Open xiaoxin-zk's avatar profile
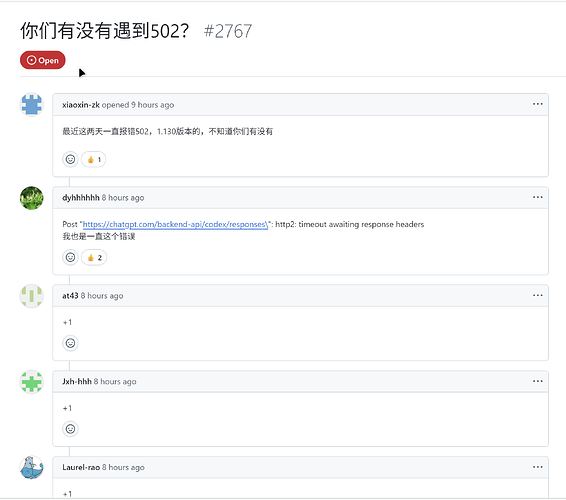This screenshot has width=566, height=500. (32, 105)
